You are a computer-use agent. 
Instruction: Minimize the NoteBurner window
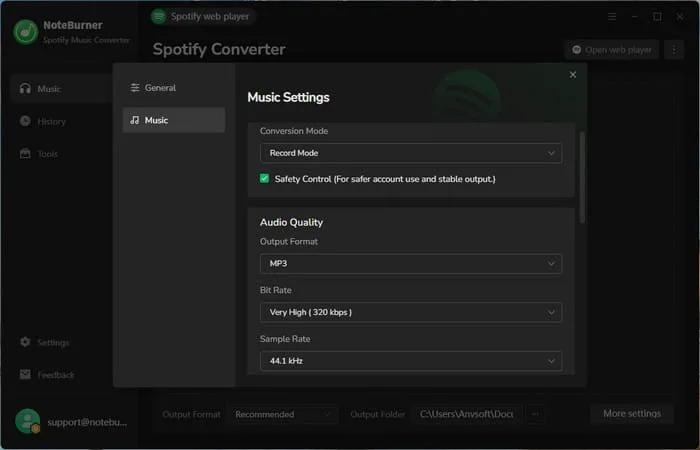(634, 17)
